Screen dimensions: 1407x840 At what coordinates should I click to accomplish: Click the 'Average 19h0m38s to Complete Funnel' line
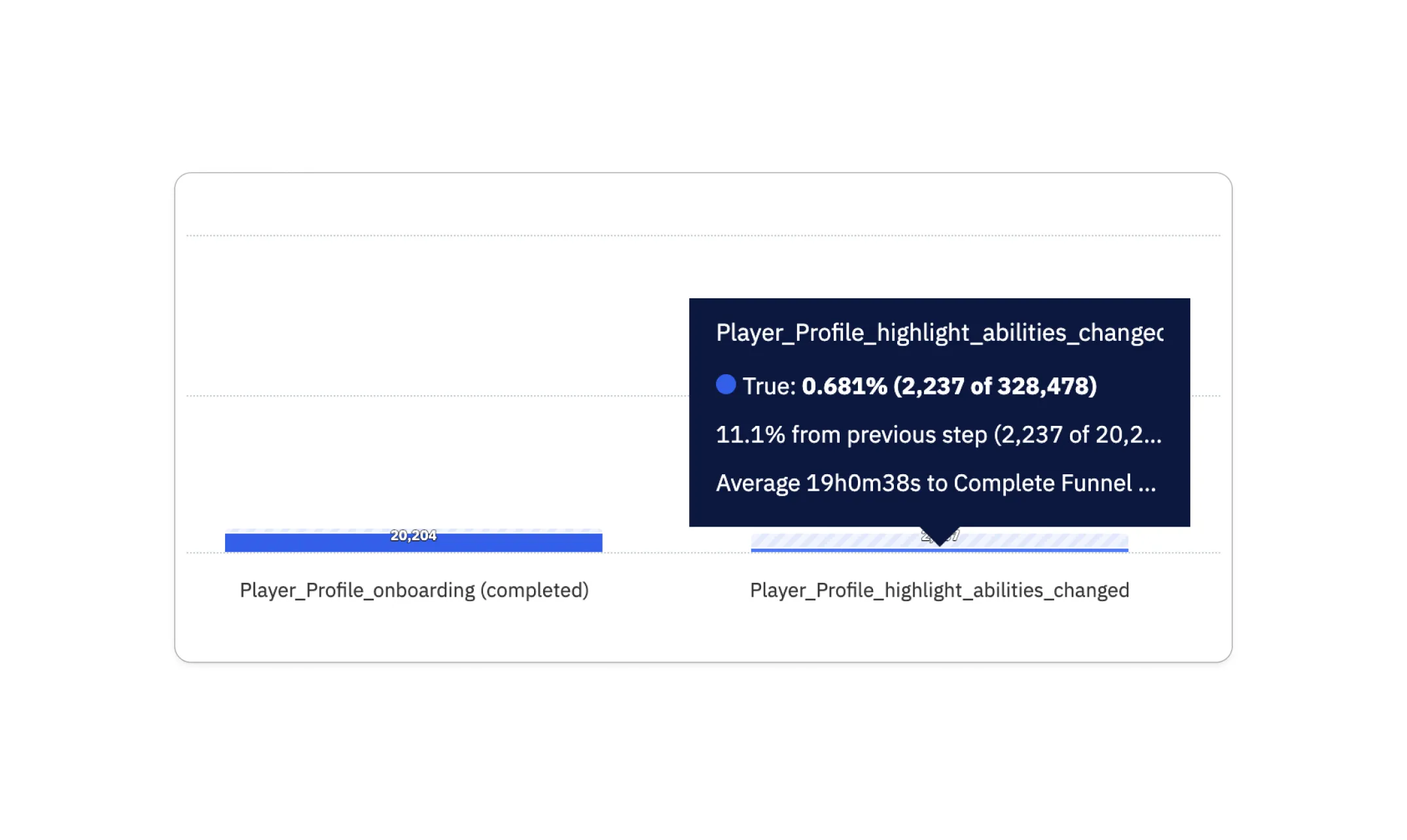(x=936, y=483)
